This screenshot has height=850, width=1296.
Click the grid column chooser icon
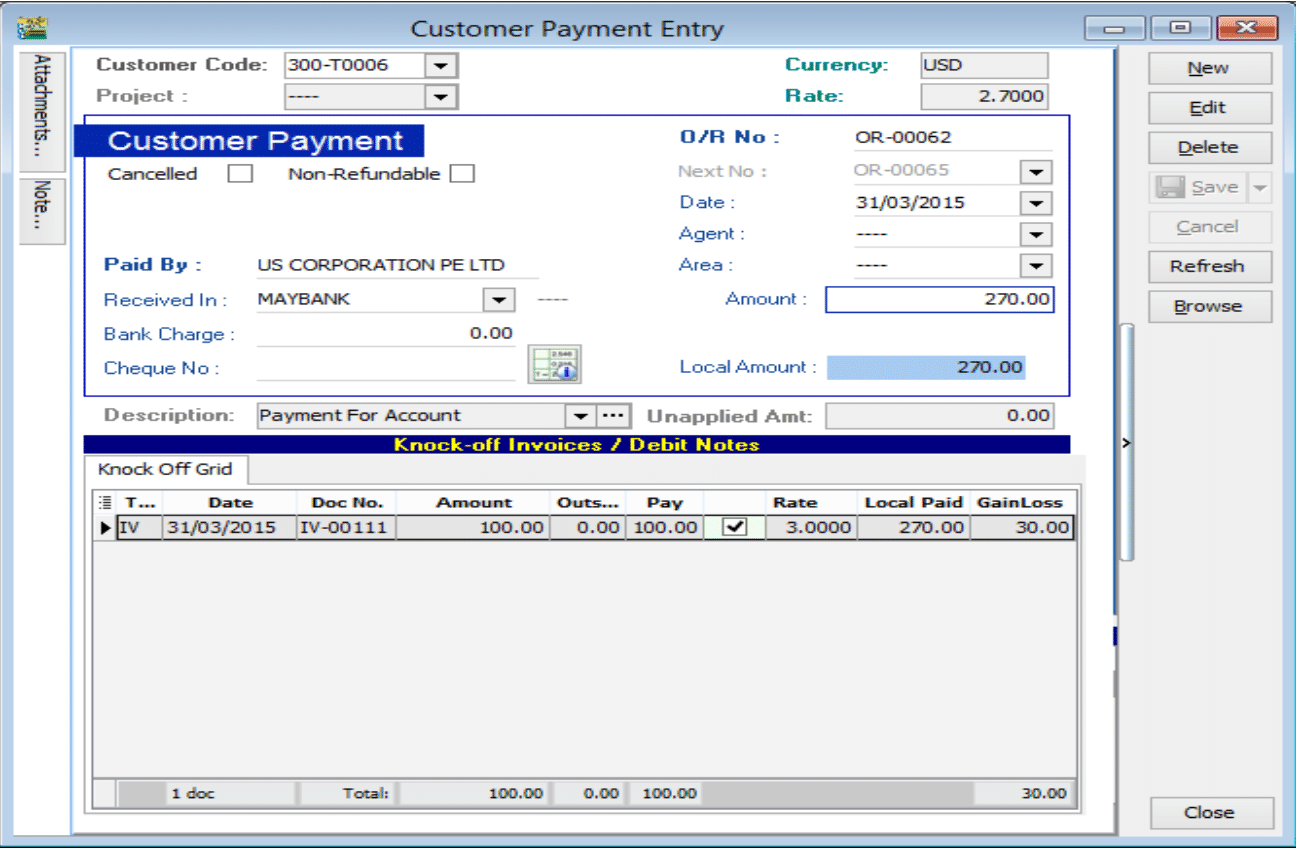[107, 502]
